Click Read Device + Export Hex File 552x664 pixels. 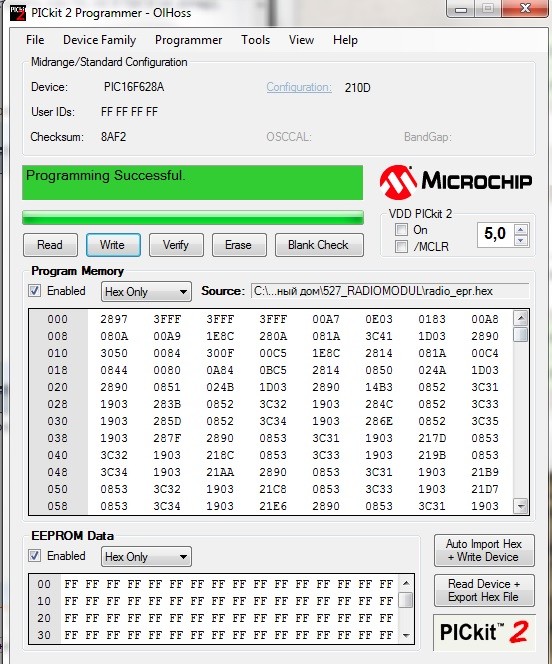[484, 591]
